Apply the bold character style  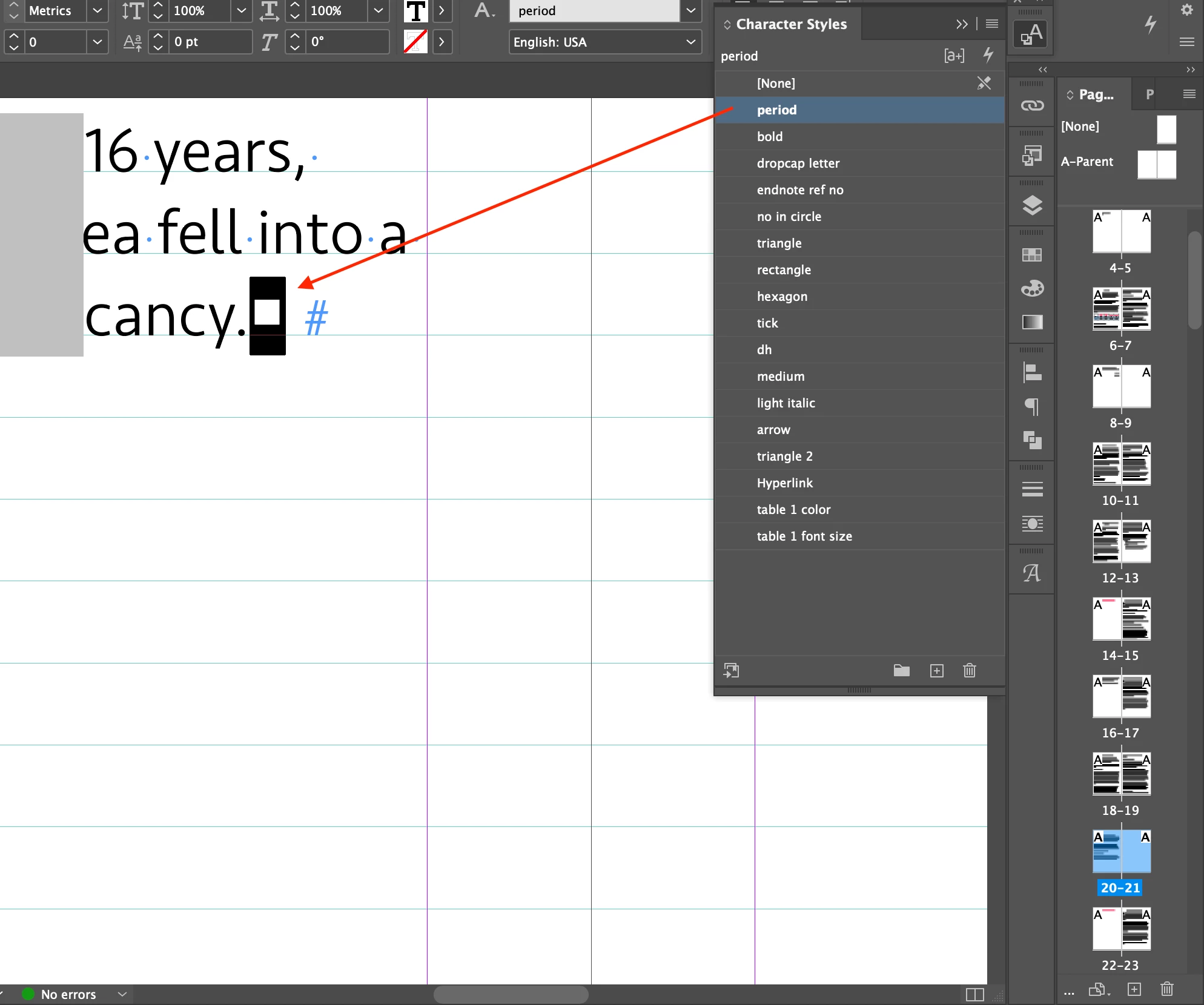[x=770, y=137]
